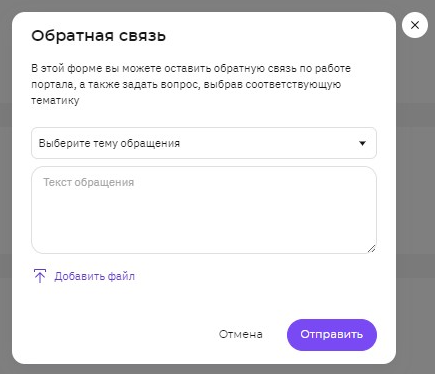The height and width of the screenshot is (374, 435).
Task: Focus the Текст обращения text area
Action: tap(204, 210)
